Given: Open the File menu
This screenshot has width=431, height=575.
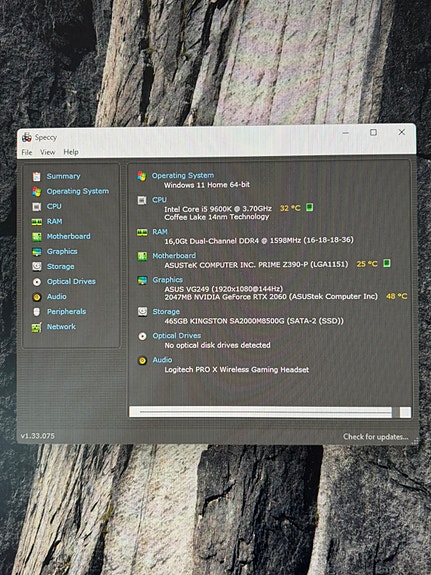Looking at the screenshot, I should tap(26, 152).
